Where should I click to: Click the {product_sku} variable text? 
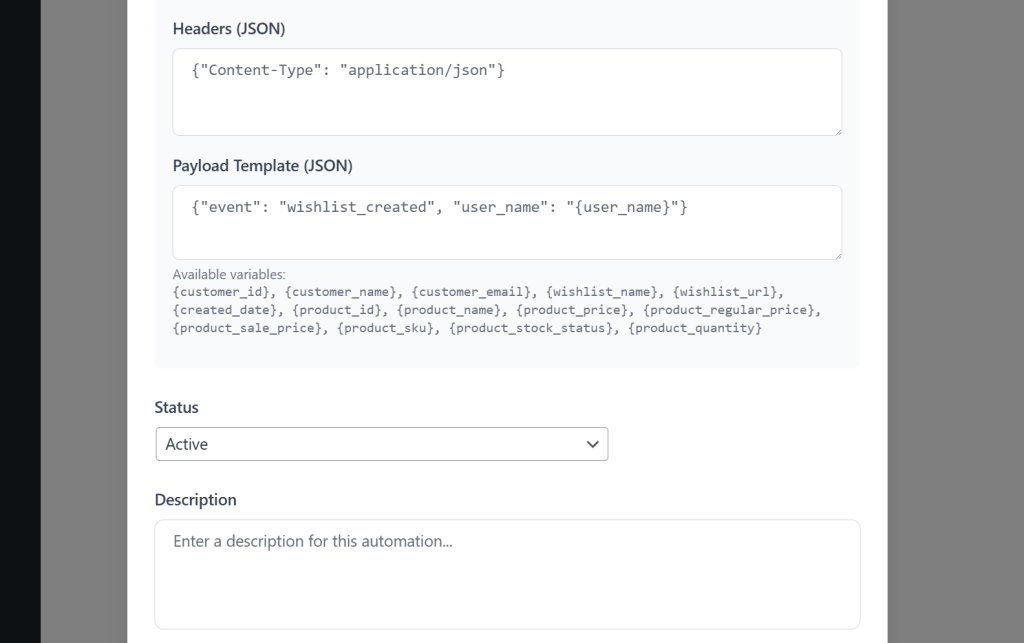385,328
